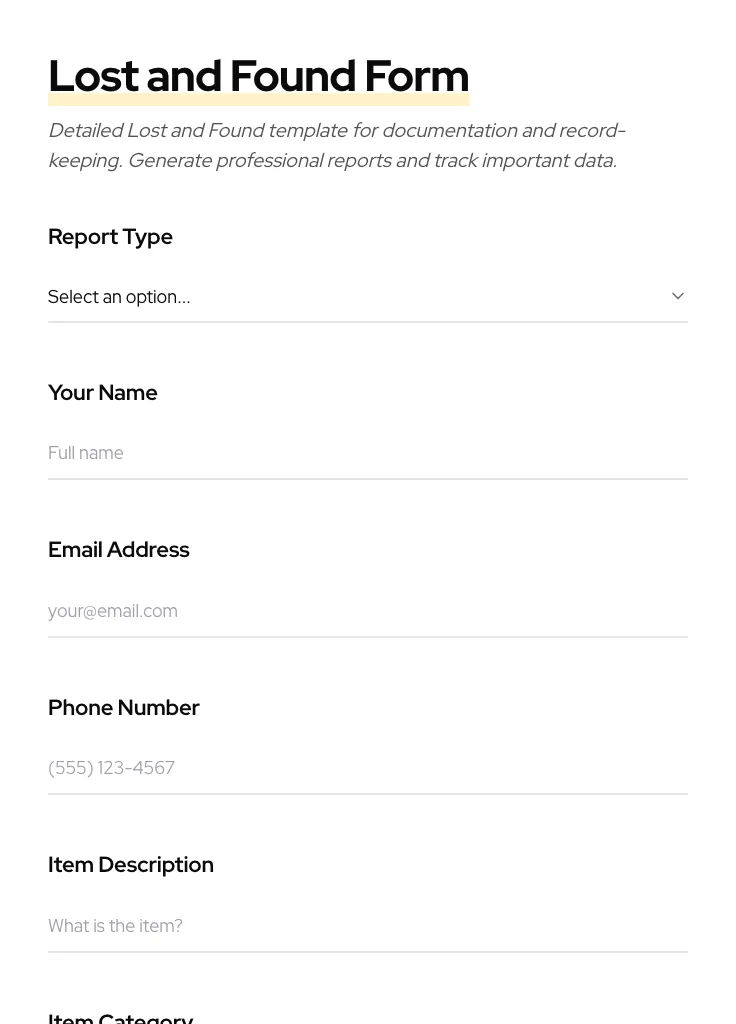Click the "What is the item?" placeholder
The height and width of the screenshot is (1024, 736).
(115, 926)
